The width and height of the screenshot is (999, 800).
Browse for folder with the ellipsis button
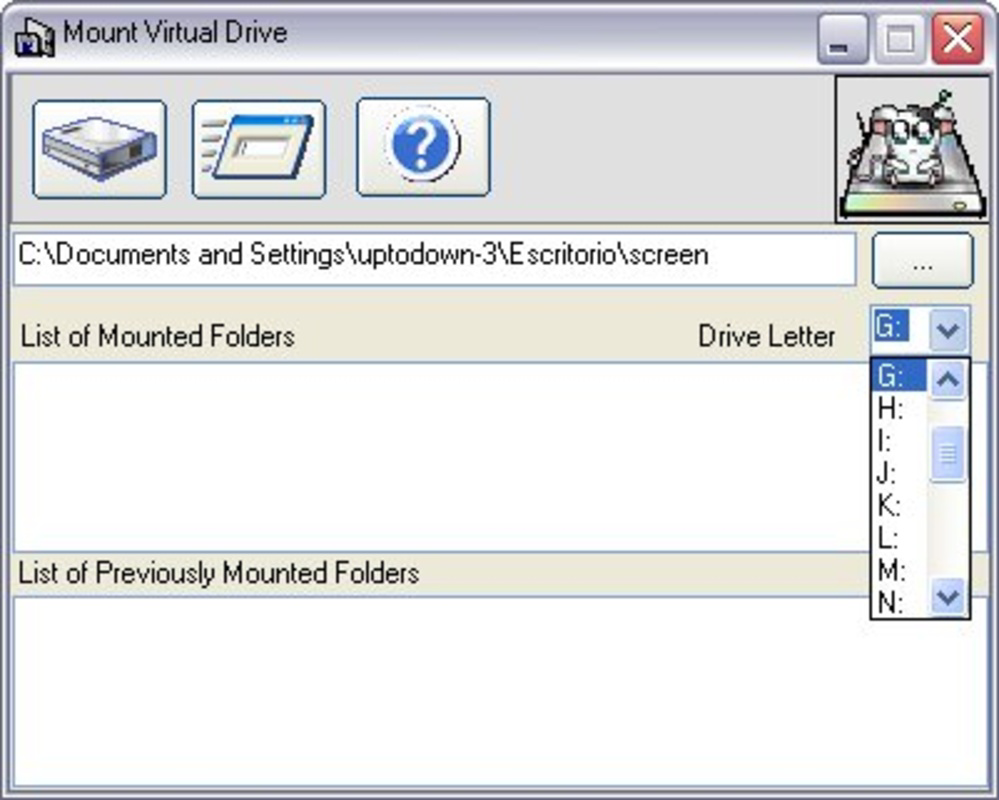923,261
